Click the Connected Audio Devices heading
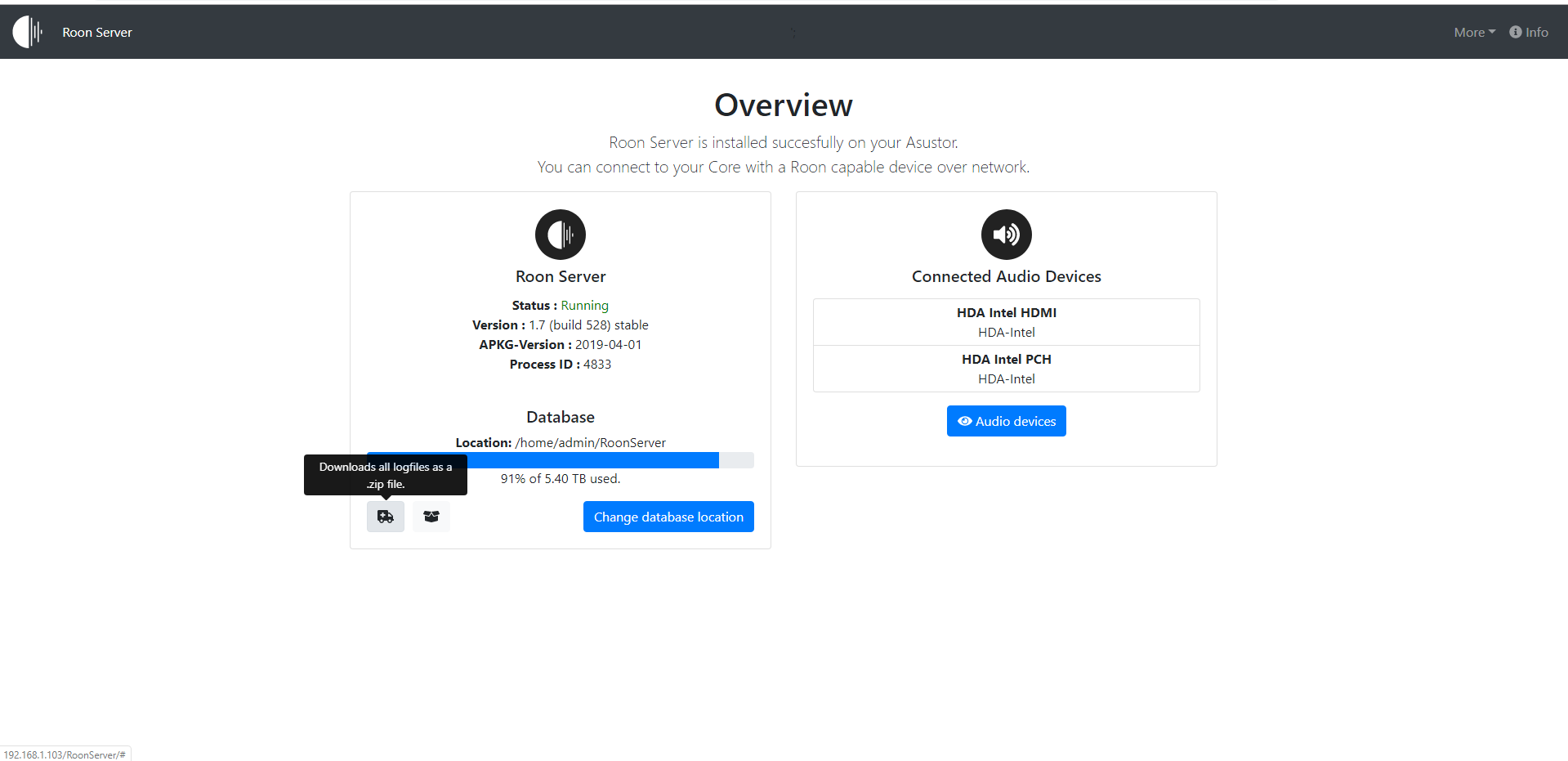Image resolution: width=1568 pixels, height=761 pixels. point(1007,276)
